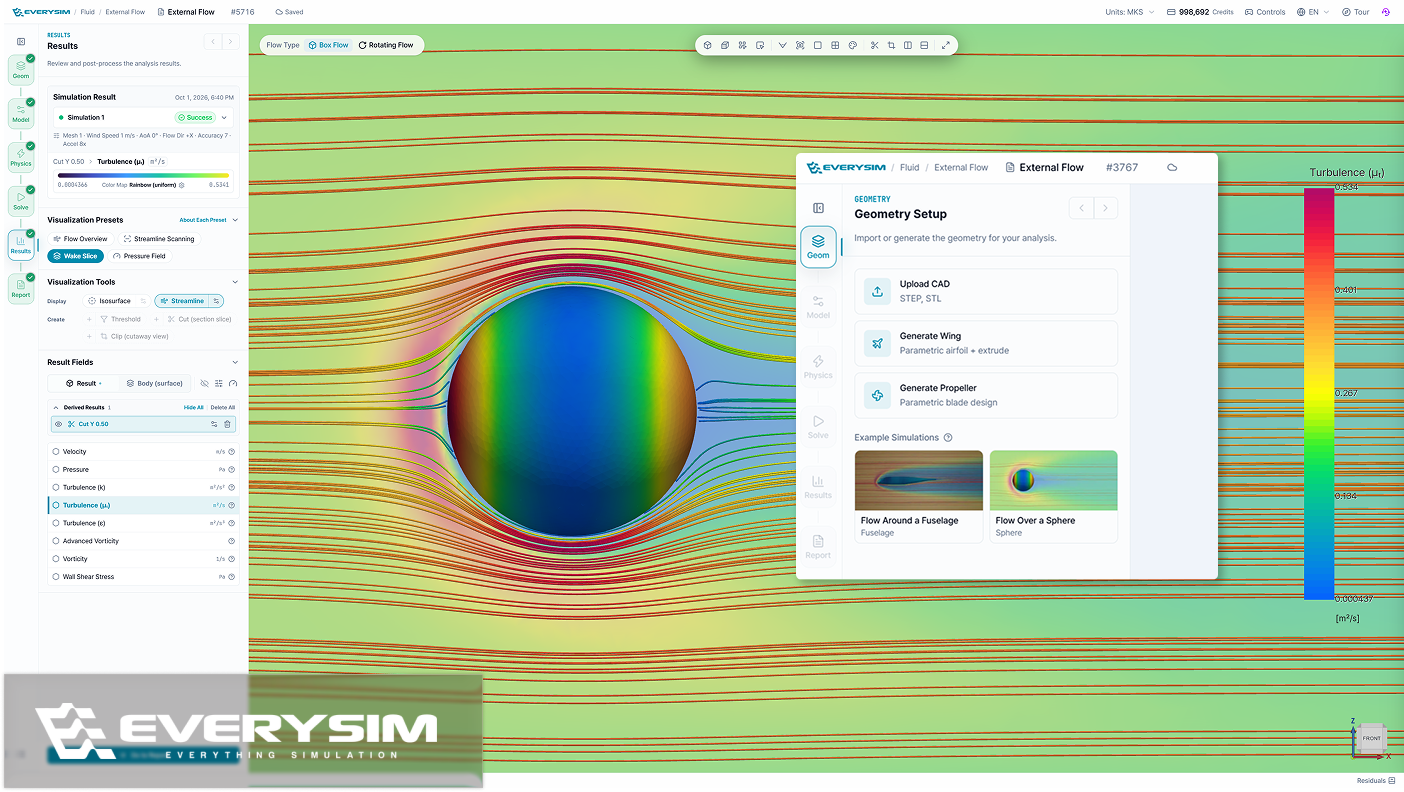Collapse the left sidebar panel
Screen dimensions: 1404x792
[x=21, y=41]
